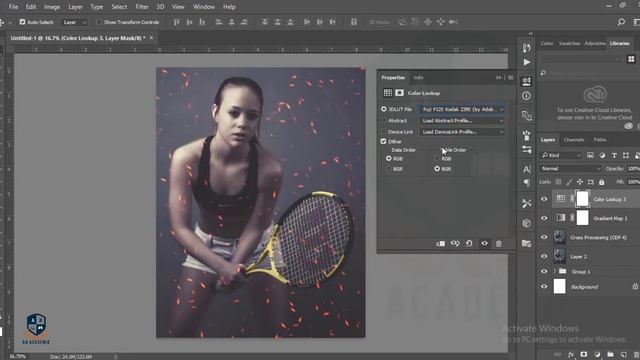The image size is (640, 360).
Task: Open the Actions panel play icon
Action: pos(527,62)
